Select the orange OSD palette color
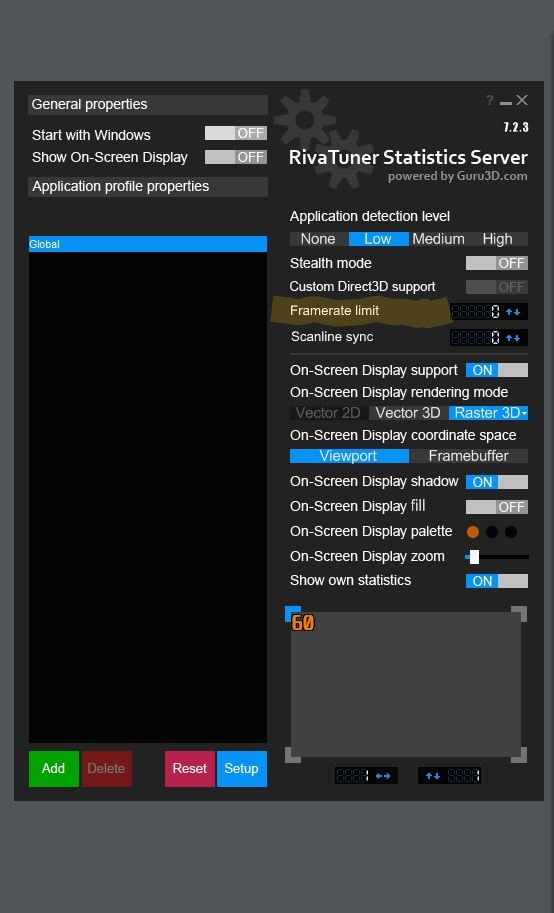 [x=473, y=532]
